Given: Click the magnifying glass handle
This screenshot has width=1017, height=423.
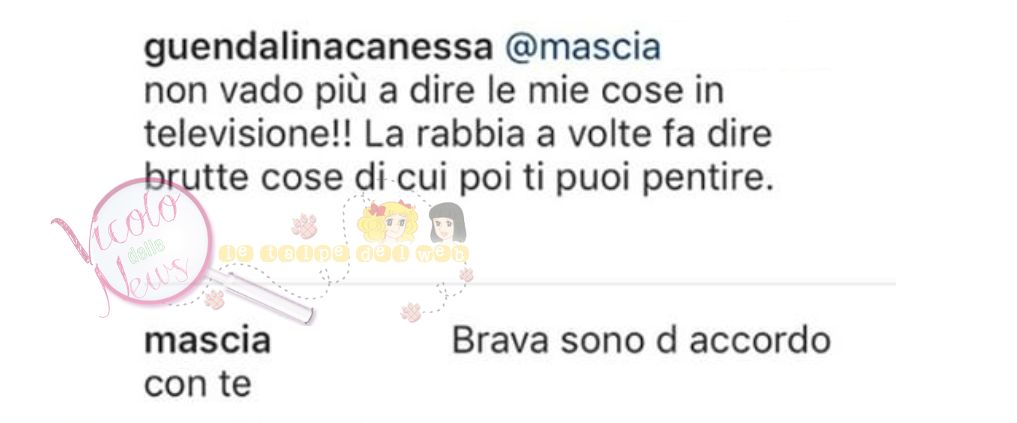Looking at the screenshot, I should (259, 296).
